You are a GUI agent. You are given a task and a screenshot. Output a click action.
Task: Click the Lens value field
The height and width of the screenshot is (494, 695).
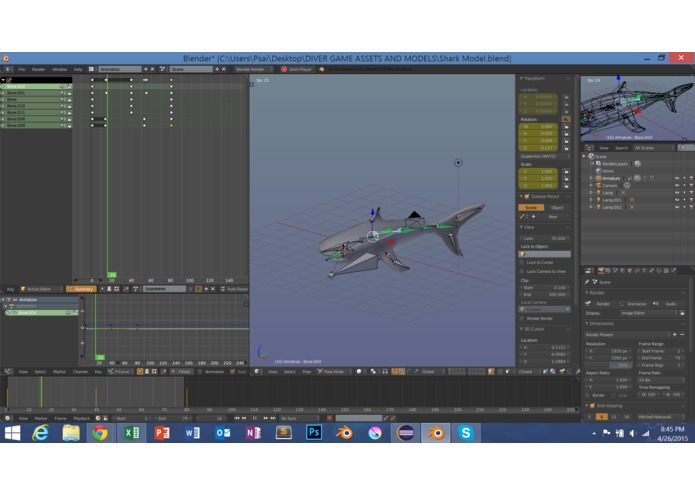click(x=545, y=238)
